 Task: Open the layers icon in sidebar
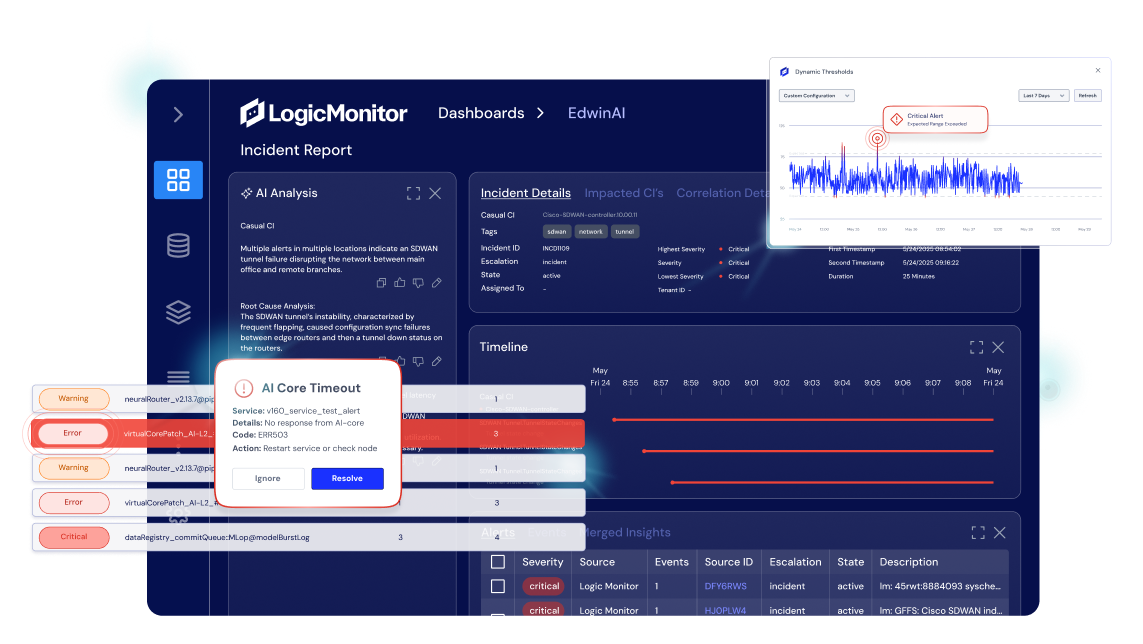[179, 312]
